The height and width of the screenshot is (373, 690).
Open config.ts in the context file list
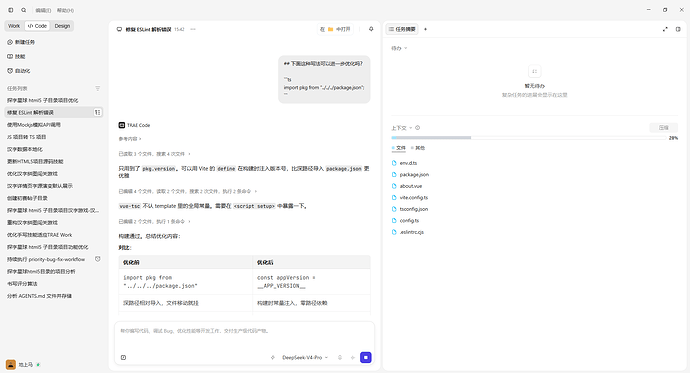(409, 220)
